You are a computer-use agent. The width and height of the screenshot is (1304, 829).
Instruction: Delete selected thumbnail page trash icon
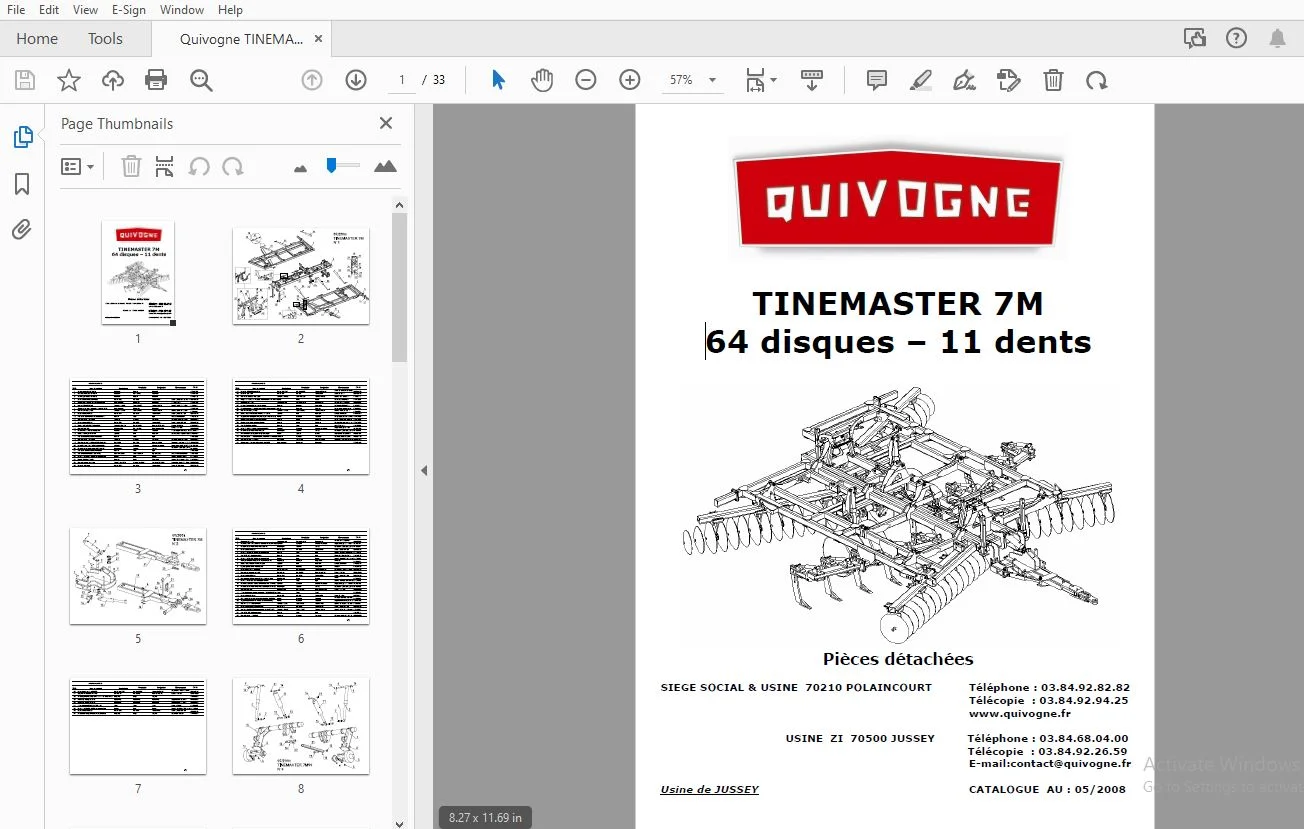click(x=131, y=166)
